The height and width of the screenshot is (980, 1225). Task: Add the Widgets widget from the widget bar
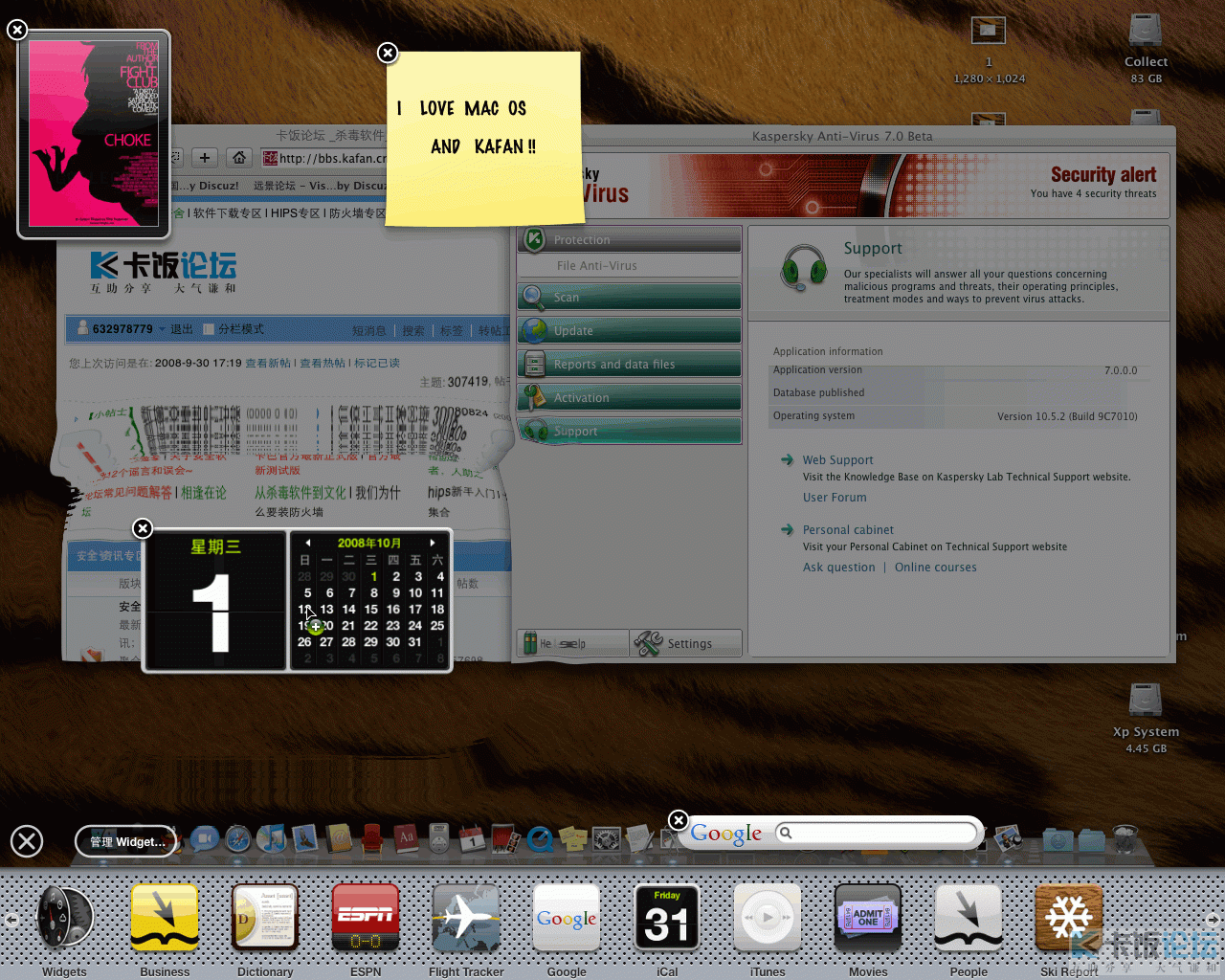[64, 917]
